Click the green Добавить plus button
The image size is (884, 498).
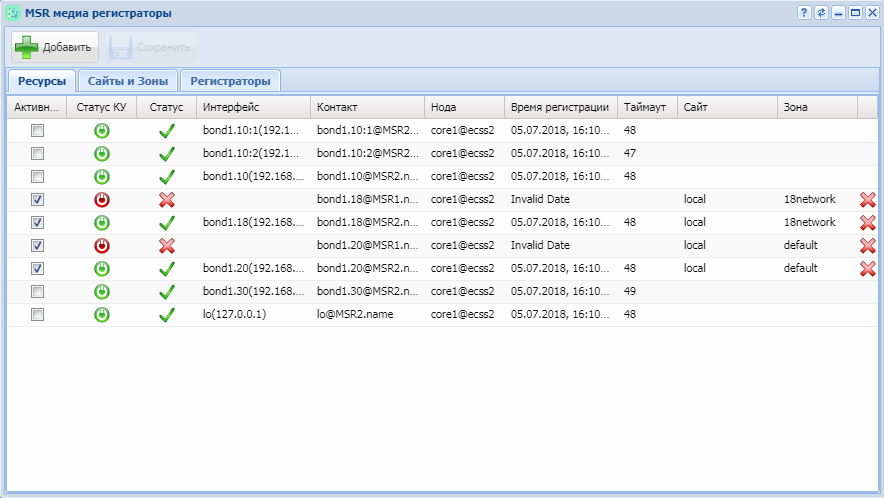[x=54, y=47]
